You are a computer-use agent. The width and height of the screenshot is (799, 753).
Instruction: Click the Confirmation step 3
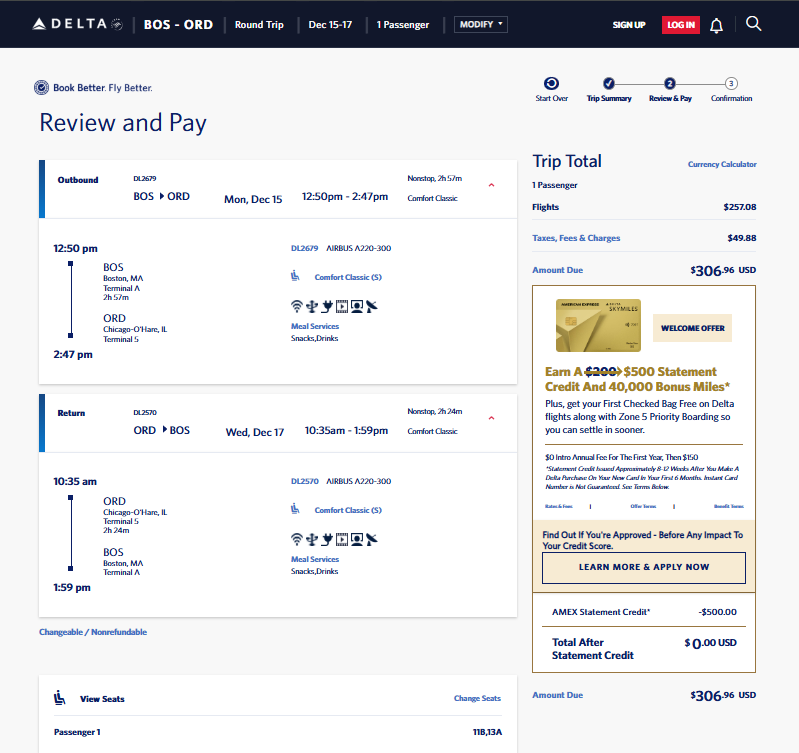click(x=731, y=89)
